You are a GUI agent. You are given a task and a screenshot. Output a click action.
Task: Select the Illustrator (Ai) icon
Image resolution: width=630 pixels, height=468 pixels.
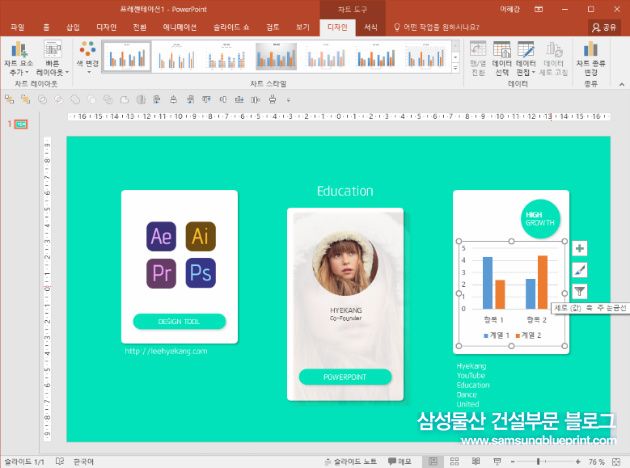(x=200, y=236)
